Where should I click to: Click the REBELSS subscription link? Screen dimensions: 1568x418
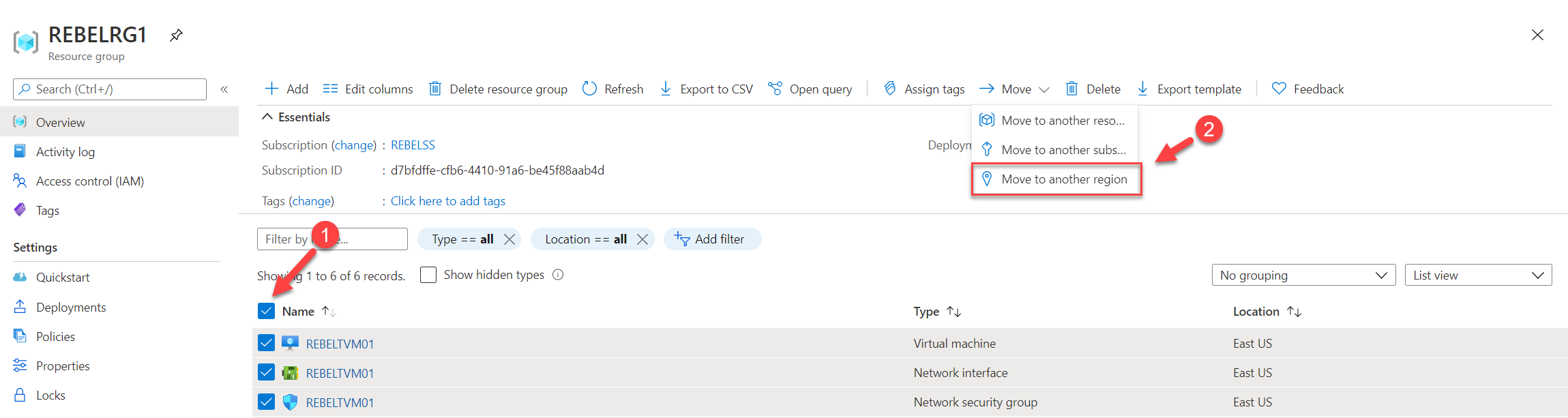pyautogui.click(x=413, y=145)
